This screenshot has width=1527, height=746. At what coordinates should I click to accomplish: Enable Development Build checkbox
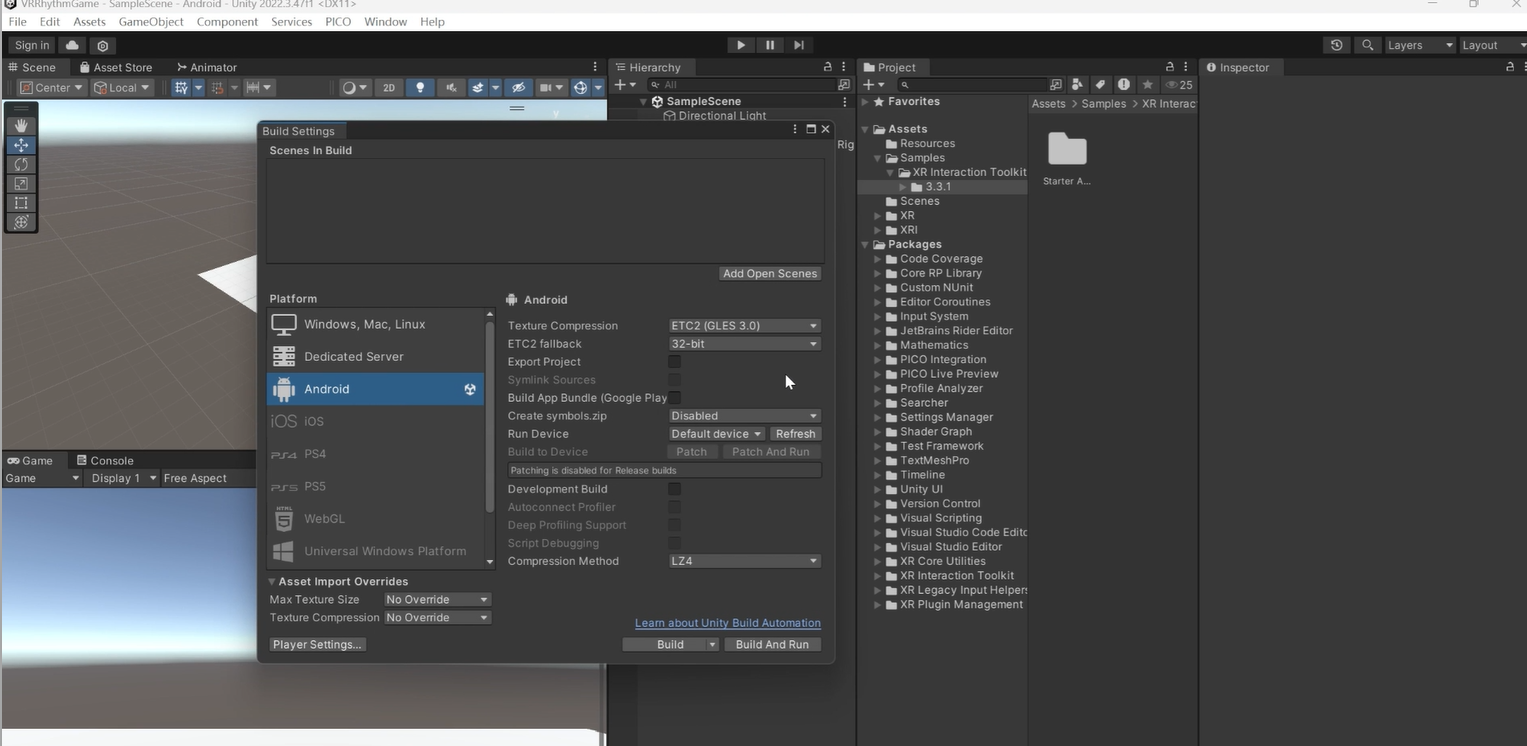click(675, 489)
